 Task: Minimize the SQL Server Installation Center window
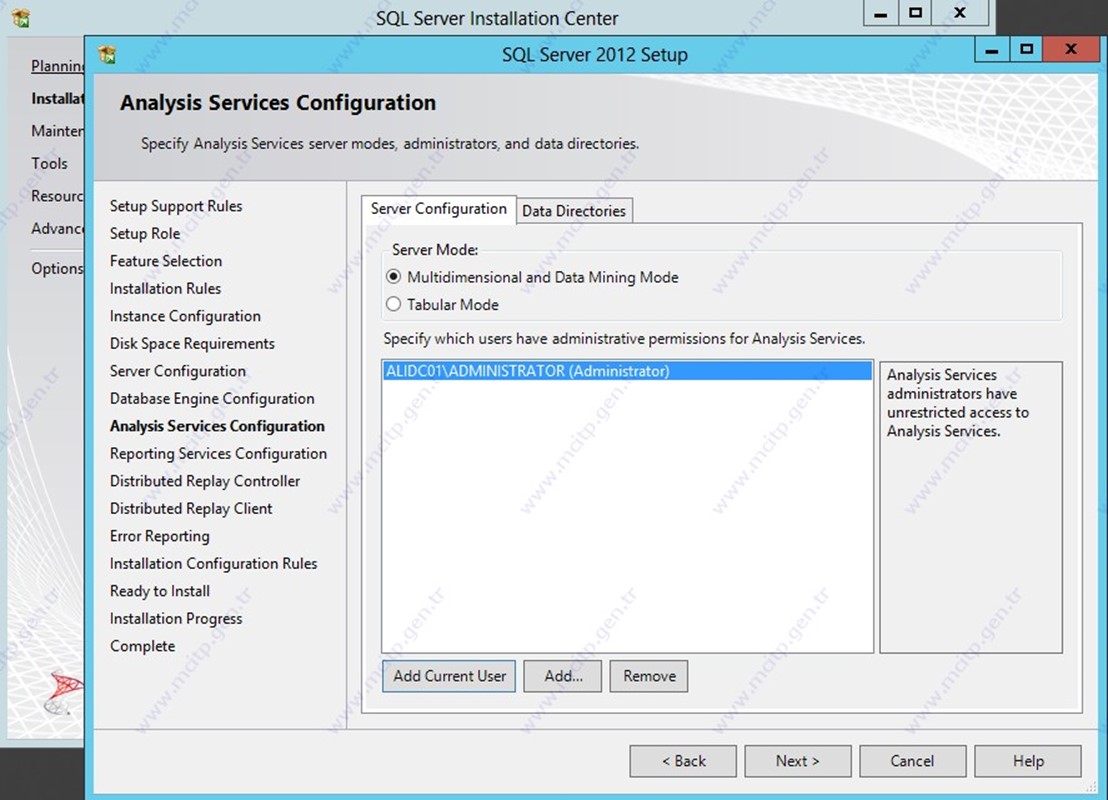(x=880, y=13)
